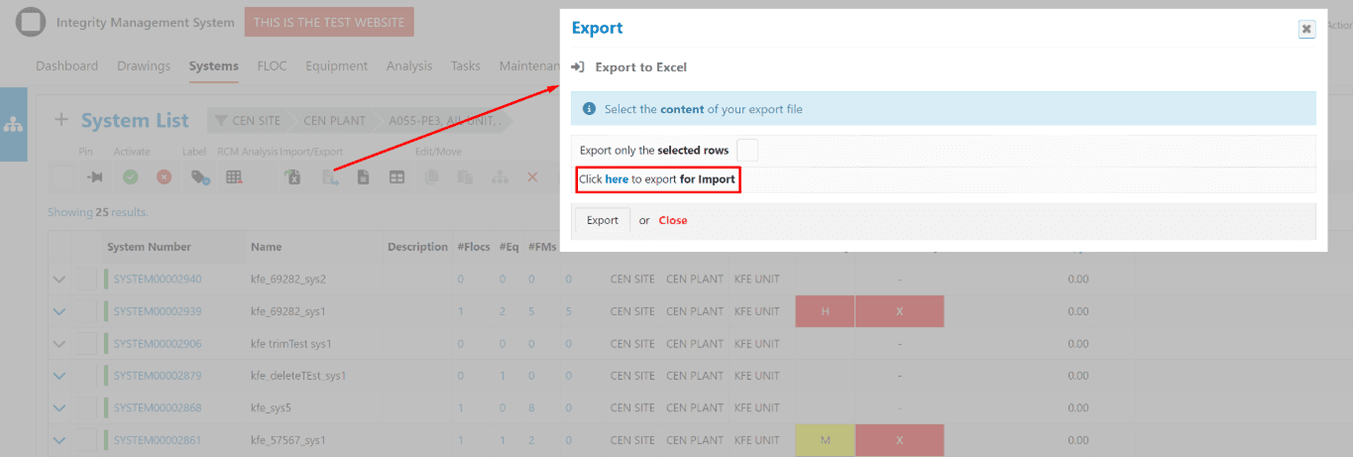The width and height of the screenshot is (1353, 457).
Task: Click the yellow M cell for kfe_57567_sys1
Action: click(825, 439)
